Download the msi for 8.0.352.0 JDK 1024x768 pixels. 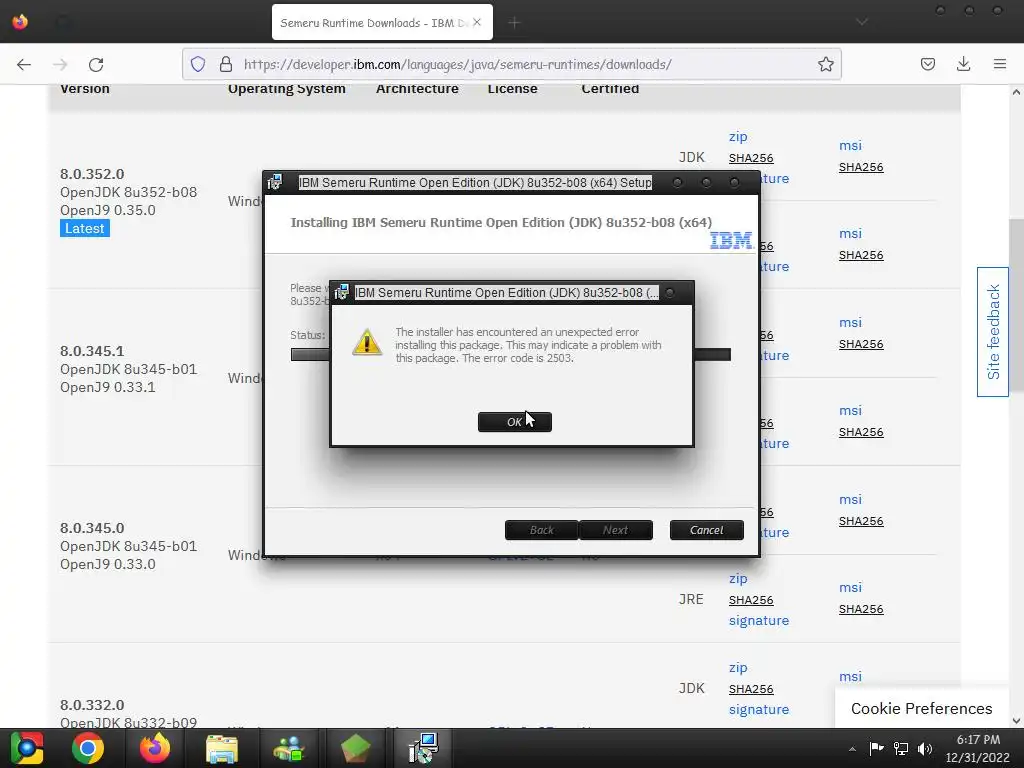click(x=850, y=146)
